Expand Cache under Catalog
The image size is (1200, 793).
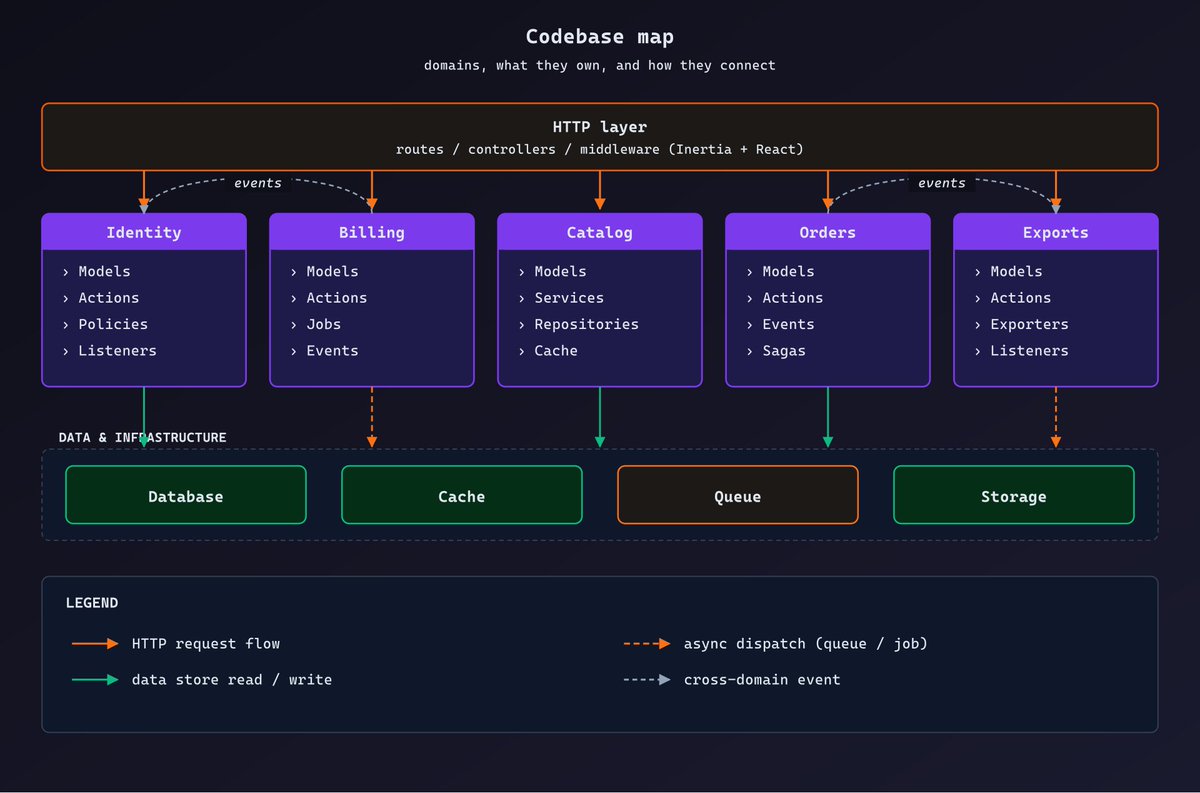(548, 350)
